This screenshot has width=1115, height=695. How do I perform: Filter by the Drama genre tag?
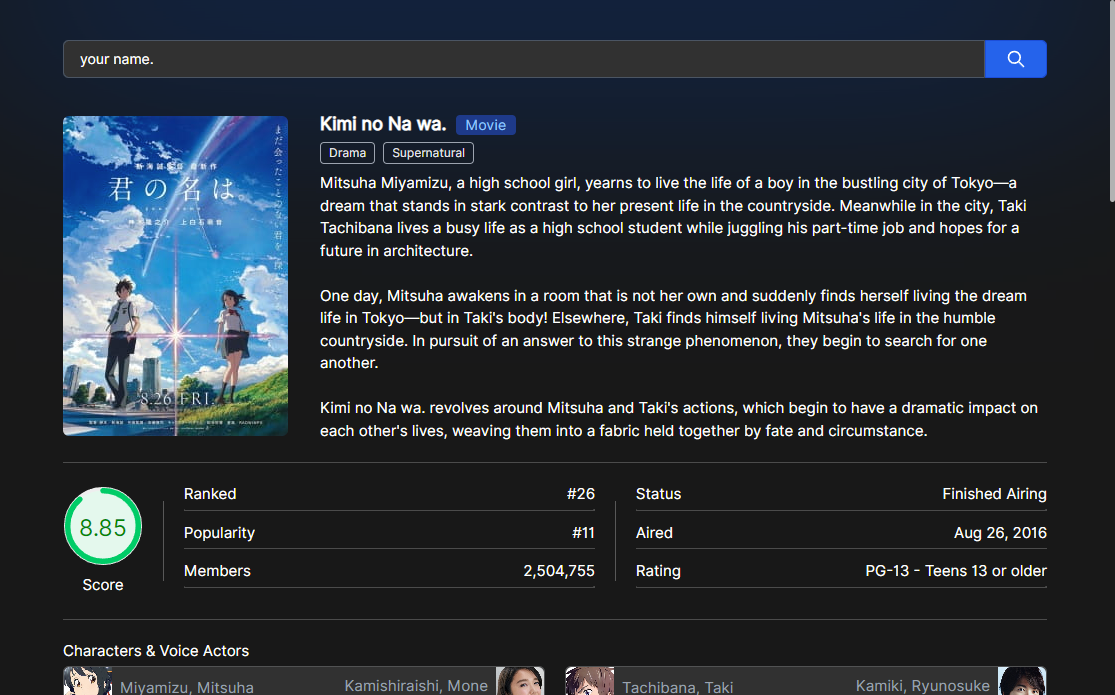click(348, 153)
